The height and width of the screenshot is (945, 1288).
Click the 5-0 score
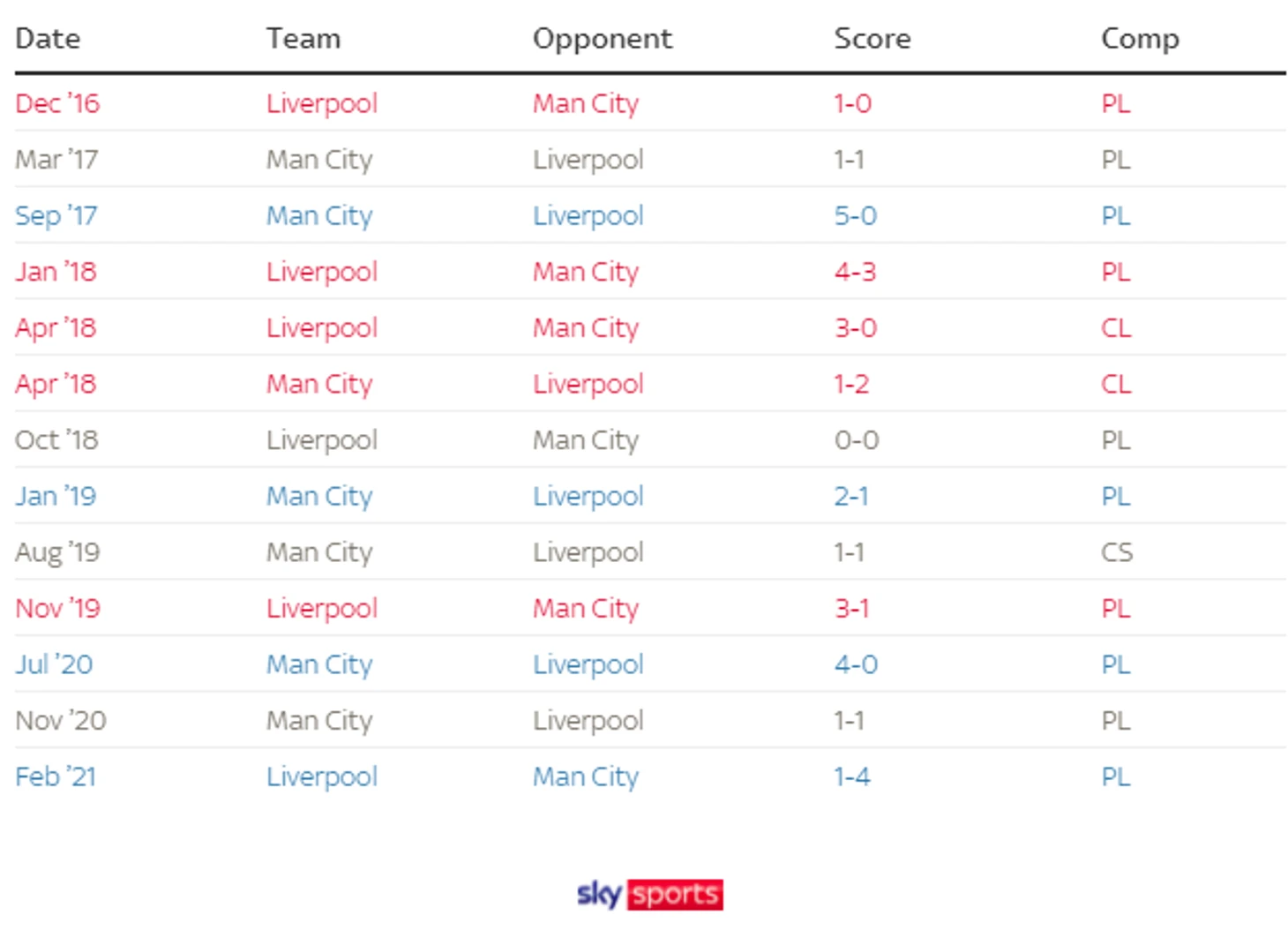(855, 216)
